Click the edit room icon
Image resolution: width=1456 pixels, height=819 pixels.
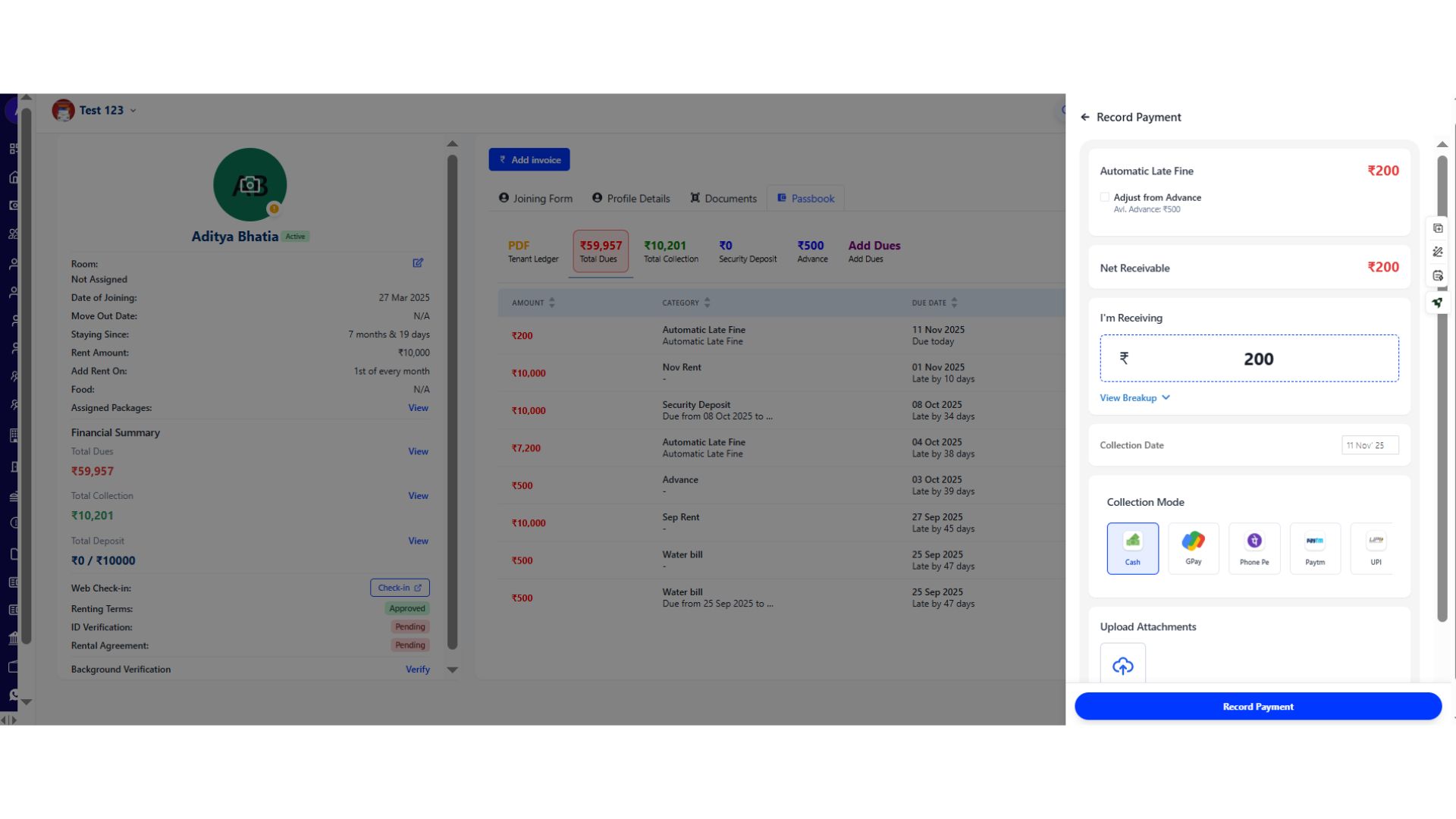pyautogui.click(x=418, y=262)
